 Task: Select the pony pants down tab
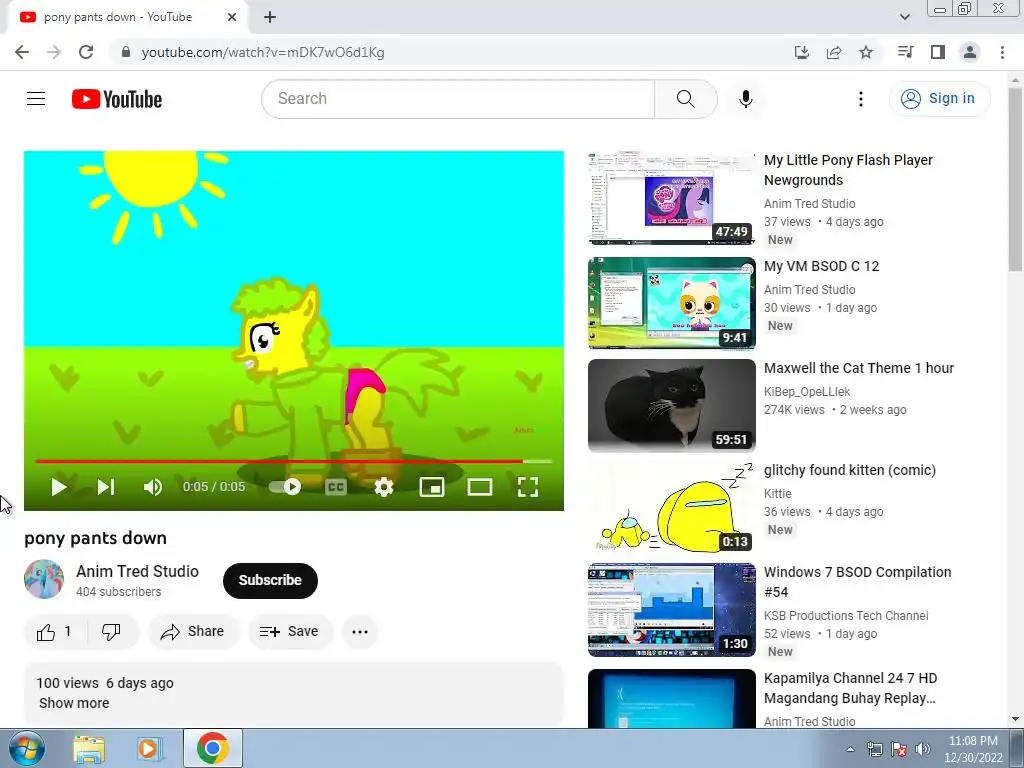click(x=127, y=18)
